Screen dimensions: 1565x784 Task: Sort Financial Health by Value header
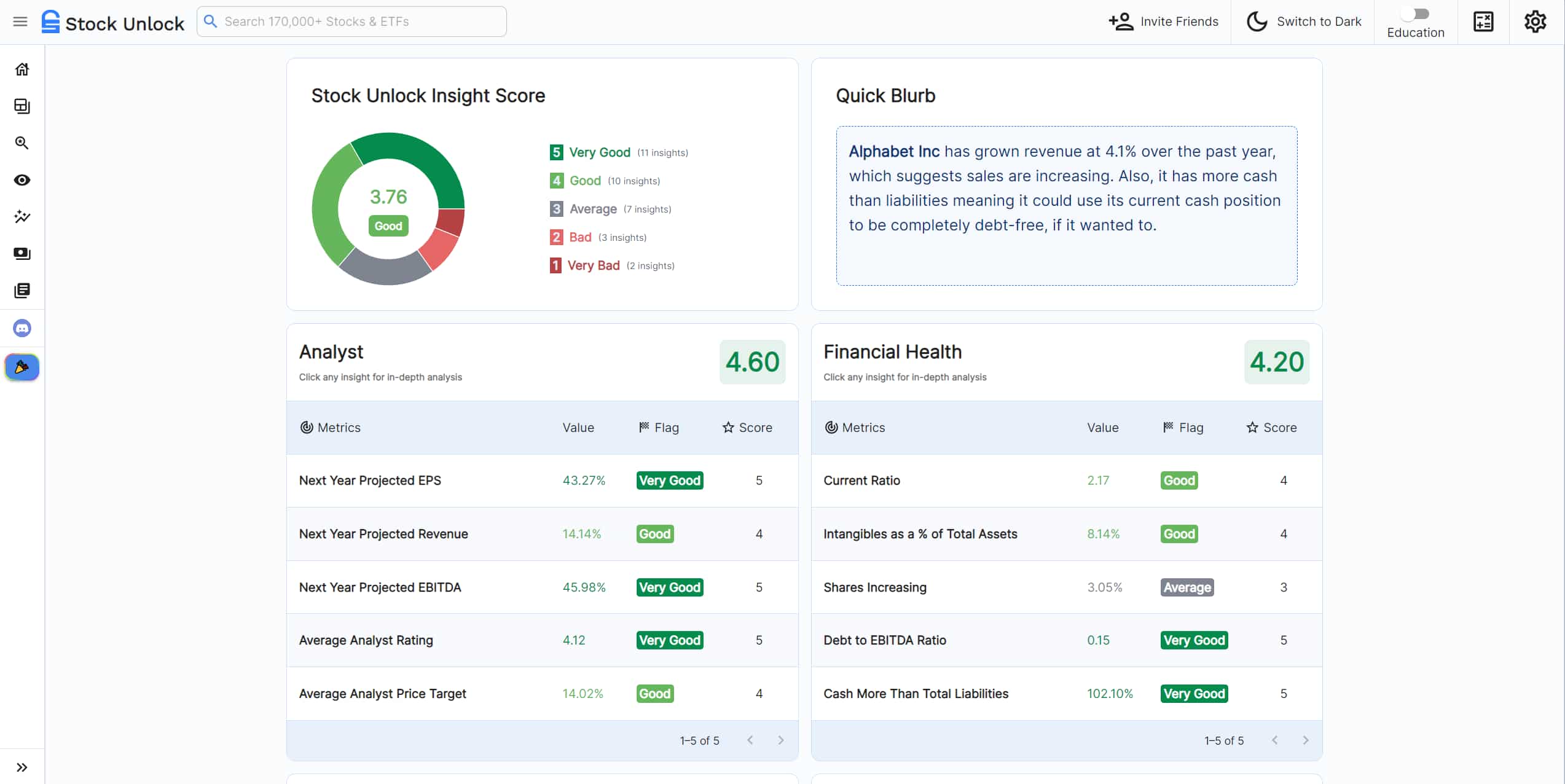pyautogui.click(x=1103, y=428)
